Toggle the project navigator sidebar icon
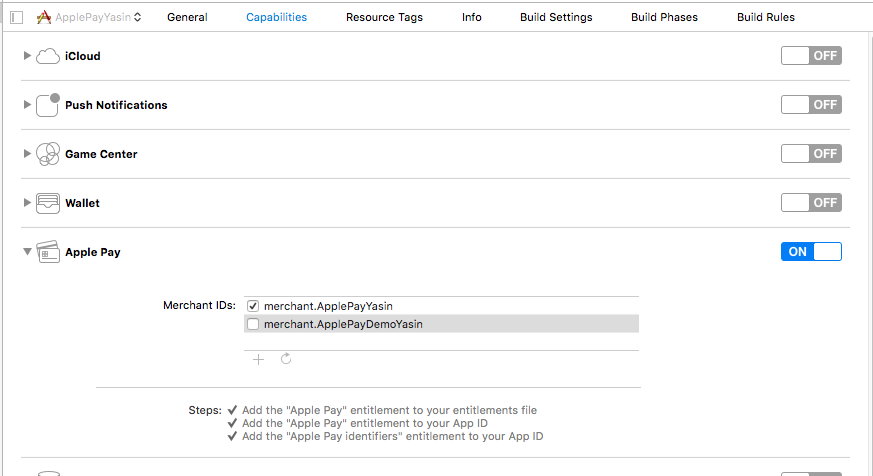This screenshot has height=476, width=873. pos(16,17)
